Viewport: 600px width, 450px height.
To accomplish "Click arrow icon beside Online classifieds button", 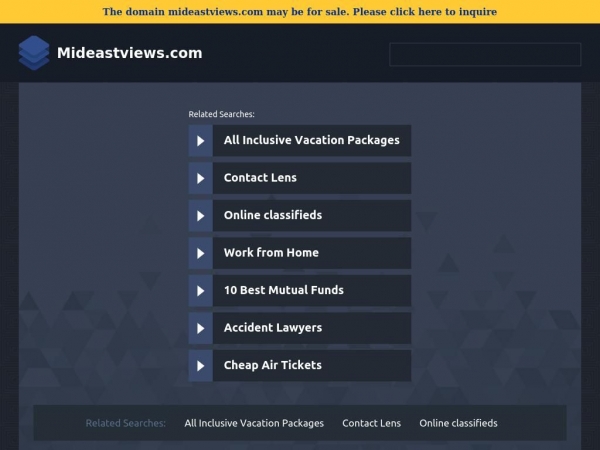I will 201,215.
